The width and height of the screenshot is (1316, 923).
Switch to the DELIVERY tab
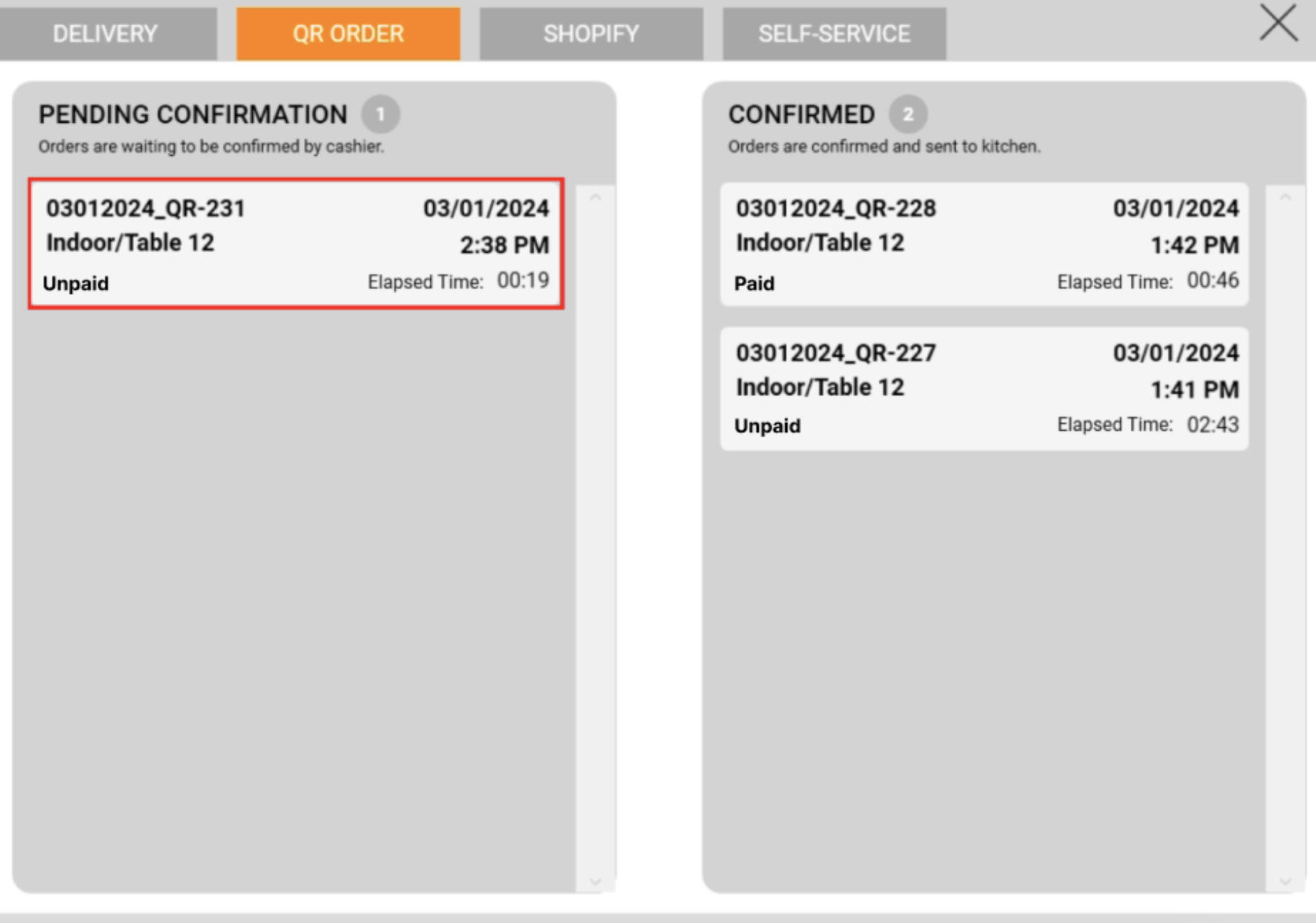(x=106, y=34)
